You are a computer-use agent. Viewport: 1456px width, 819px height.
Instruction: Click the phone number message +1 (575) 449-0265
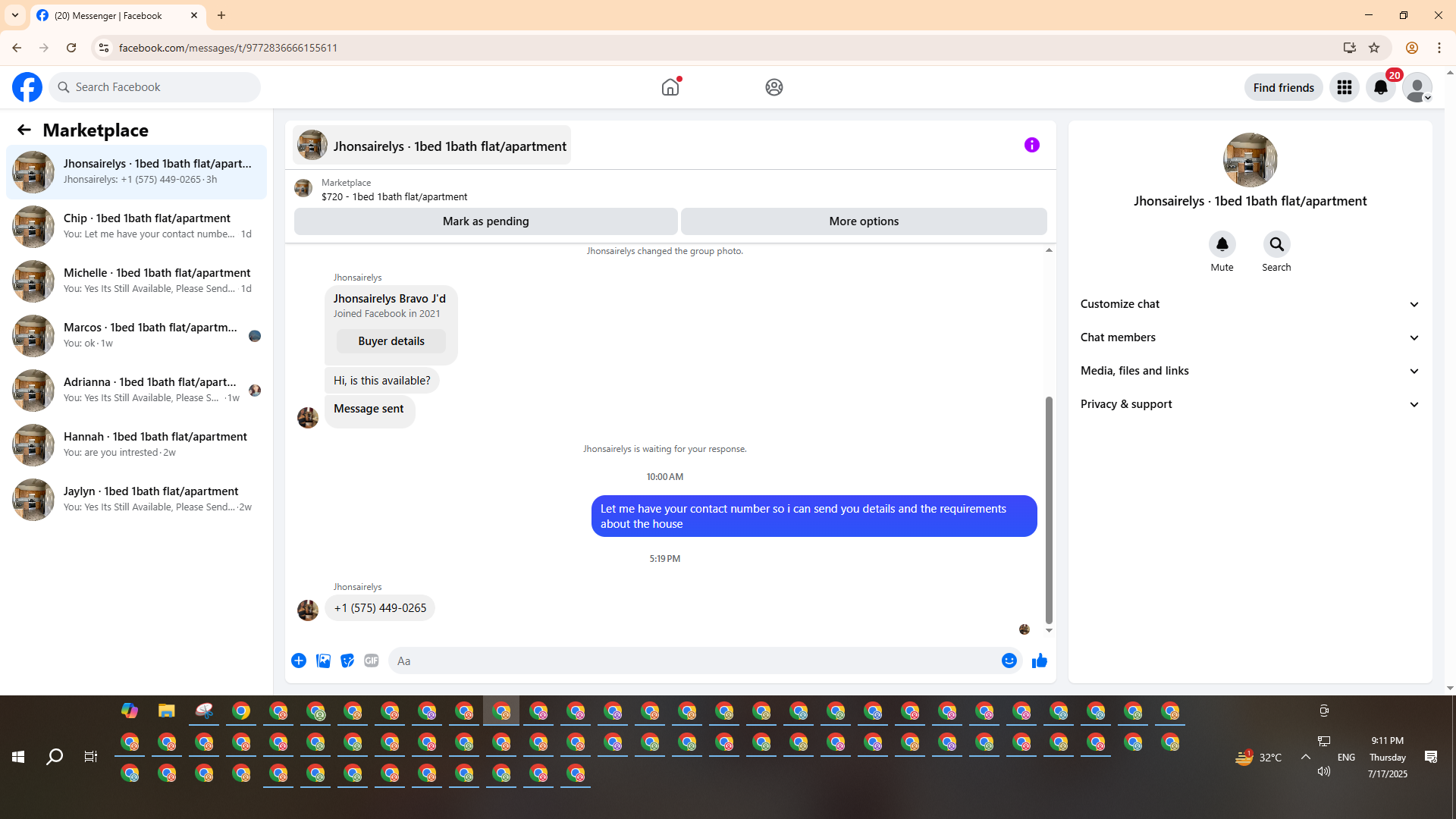tap(380, 608)
